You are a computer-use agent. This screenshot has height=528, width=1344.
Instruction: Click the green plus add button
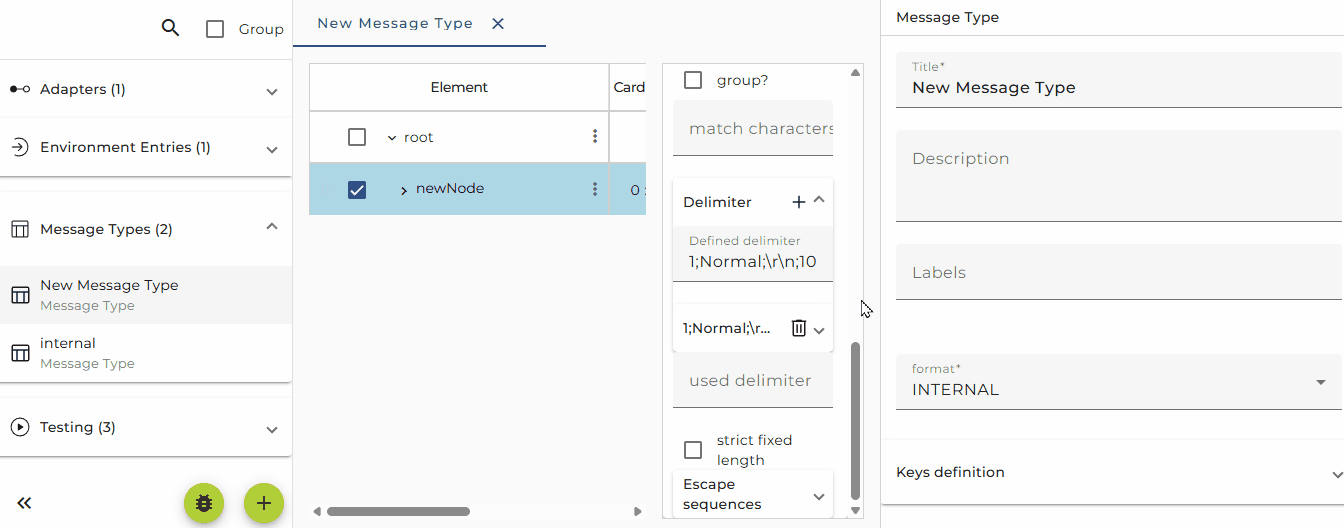[x=264, y=503]
